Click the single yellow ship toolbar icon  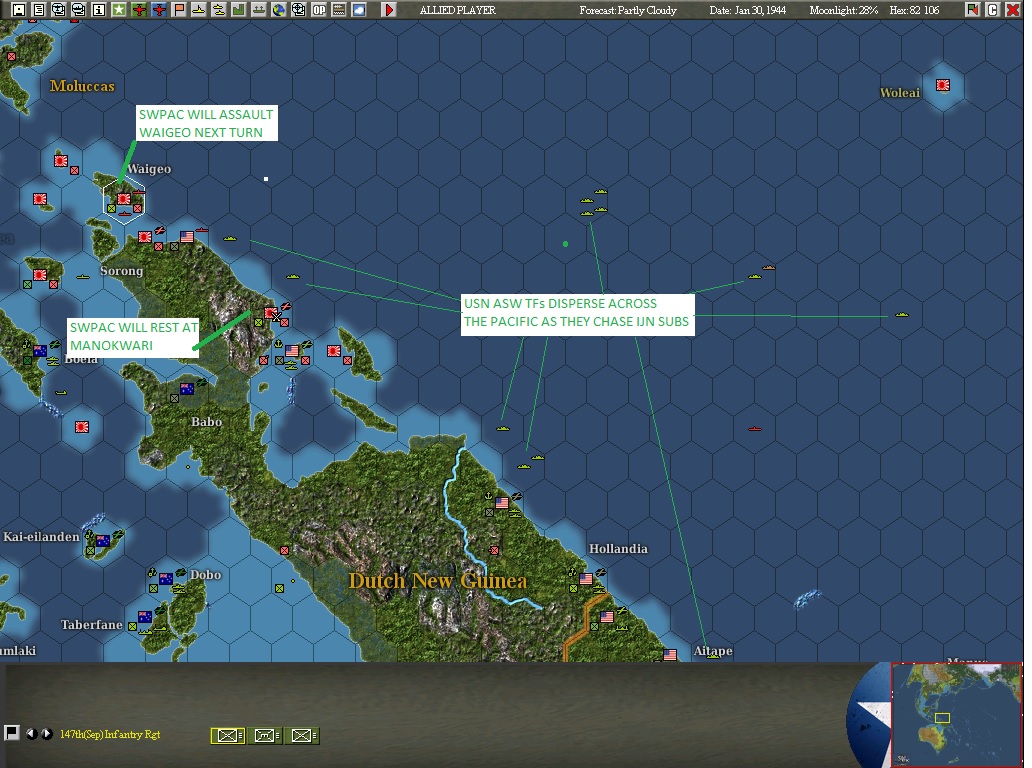click(199, 10)
